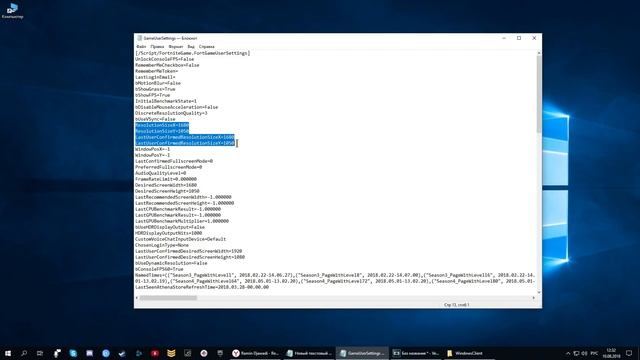Click the line LastSeenAthenaStoreRefreshTime

[x=202, y=287]
